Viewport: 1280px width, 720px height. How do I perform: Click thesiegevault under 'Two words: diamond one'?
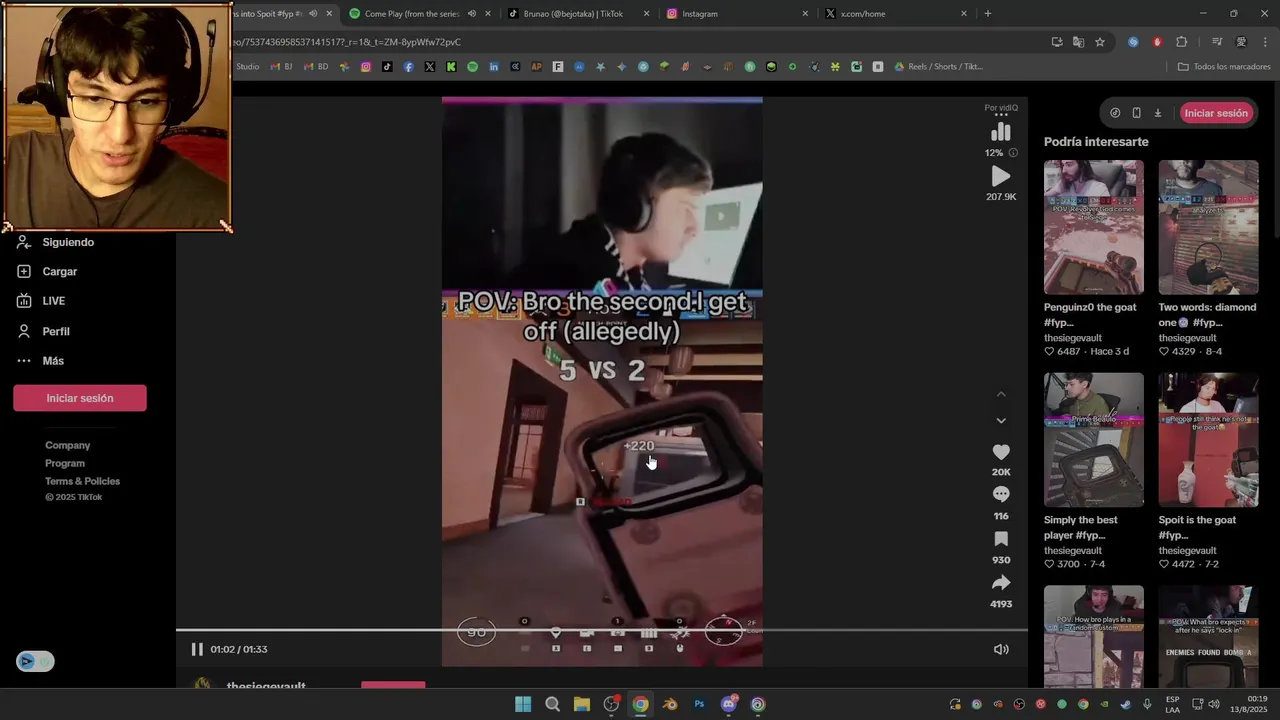click(1187, 338)
